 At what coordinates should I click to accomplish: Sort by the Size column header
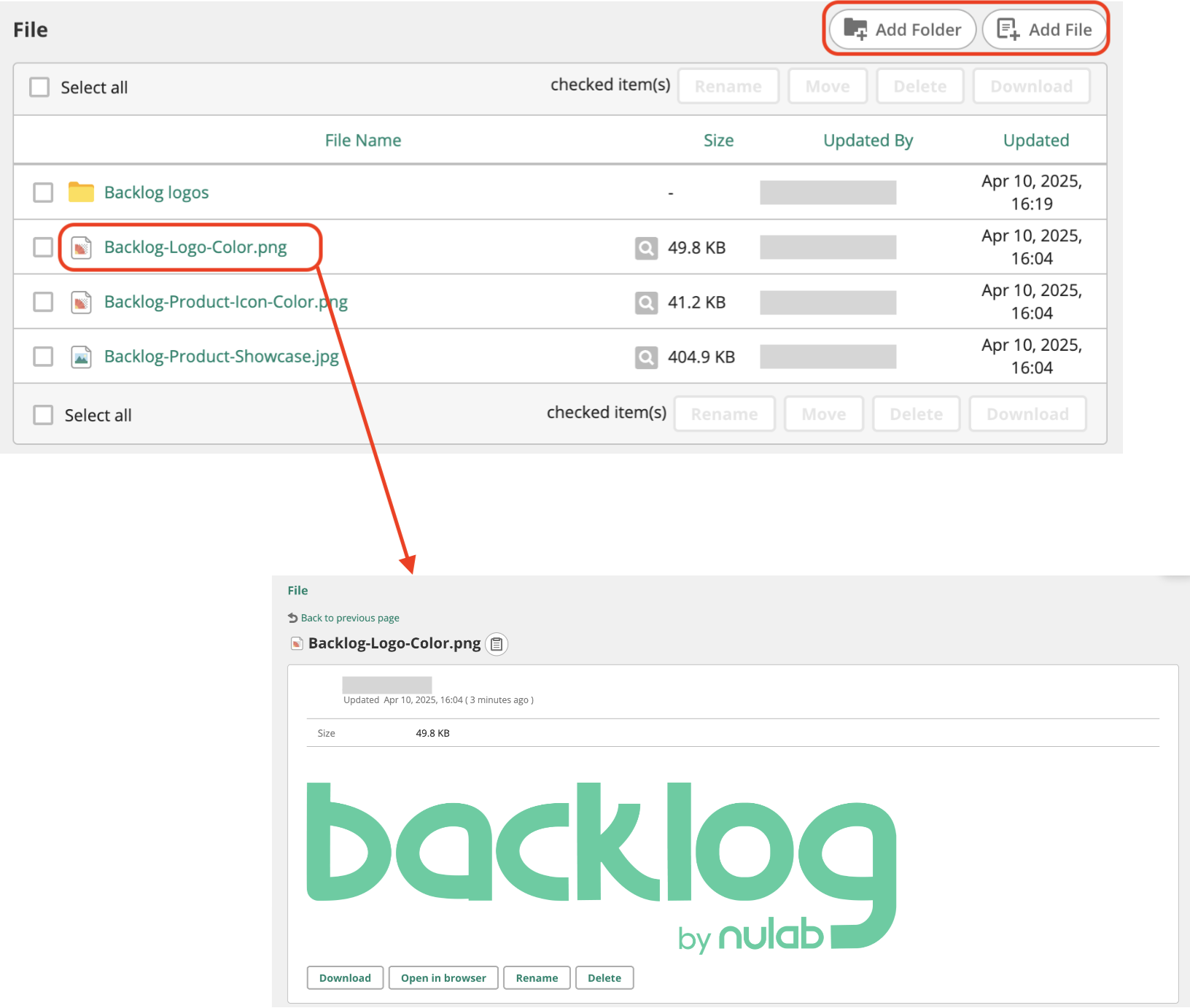(719, 141)
